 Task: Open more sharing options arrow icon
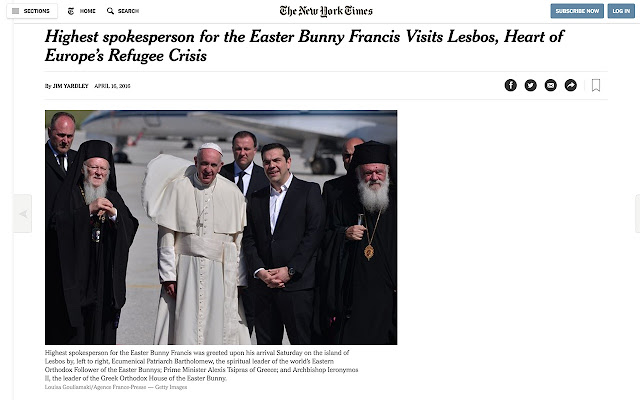(570, 85)
